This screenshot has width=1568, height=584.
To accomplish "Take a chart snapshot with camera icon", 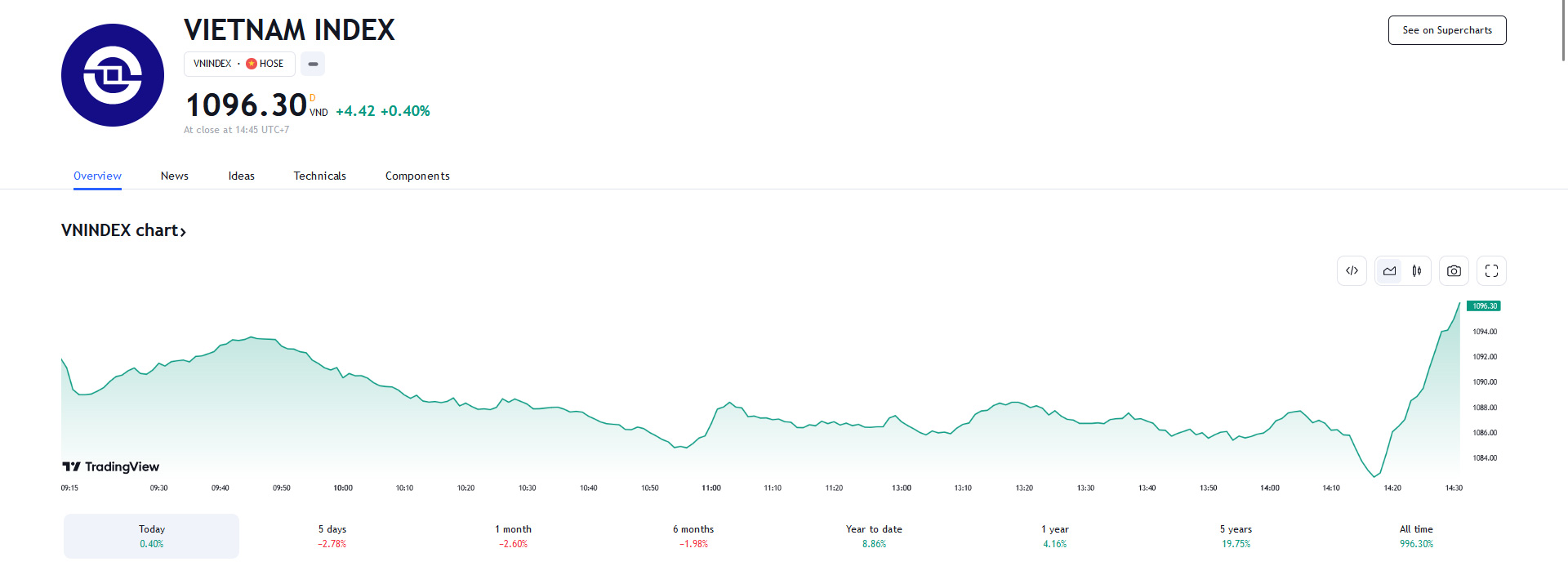I will [1454, 271].
